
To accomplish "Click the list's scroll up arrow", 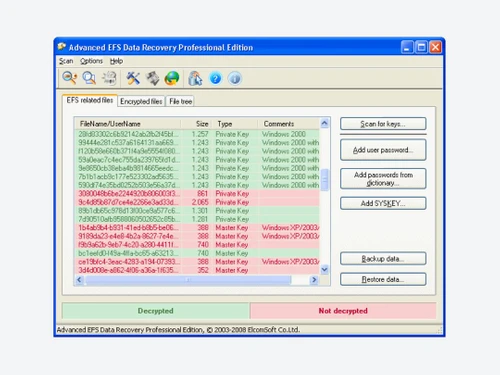I will click(324, 123).
